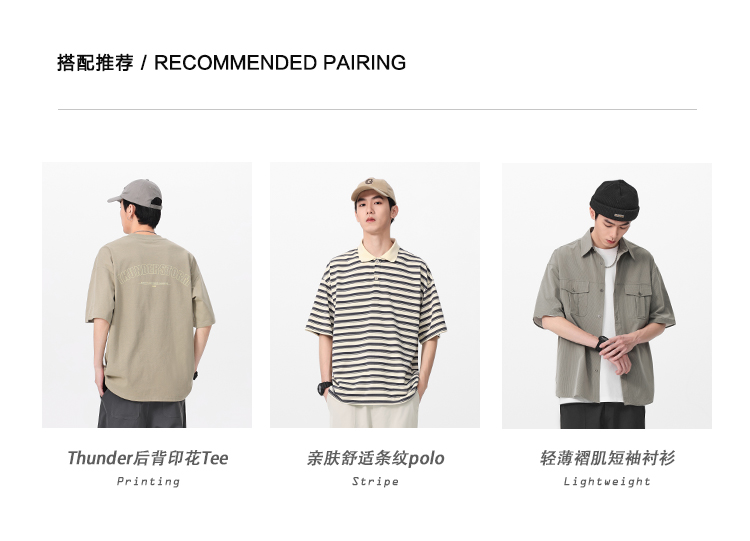750x541 pixels.
Task: Click the 'Printing' subtitle label
Action: pyautogui.click(x=148, y=481)
